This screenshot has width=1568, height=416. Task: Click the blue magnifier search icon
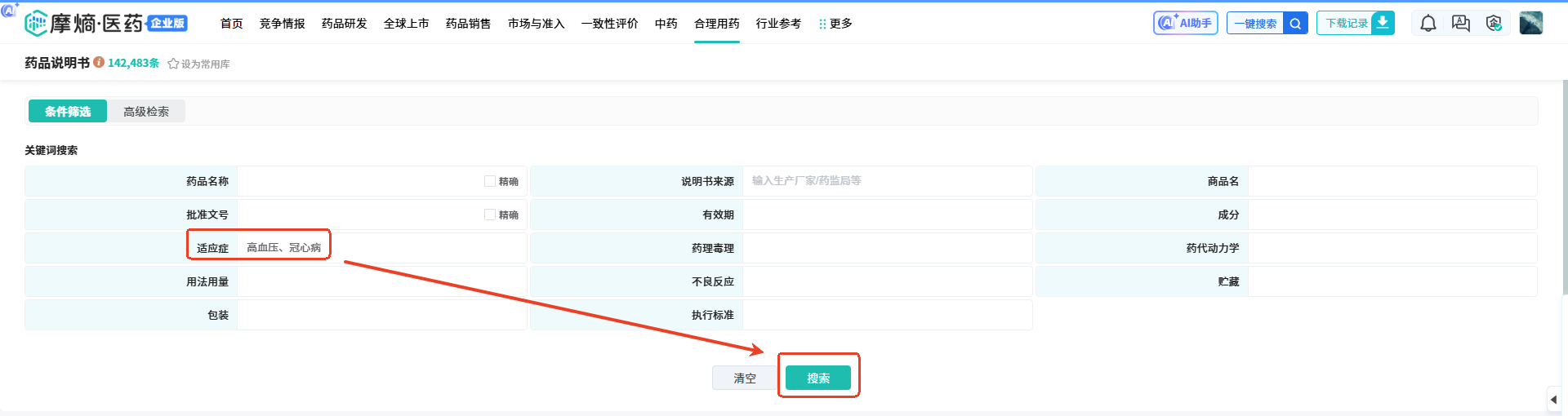point(1295,24)
